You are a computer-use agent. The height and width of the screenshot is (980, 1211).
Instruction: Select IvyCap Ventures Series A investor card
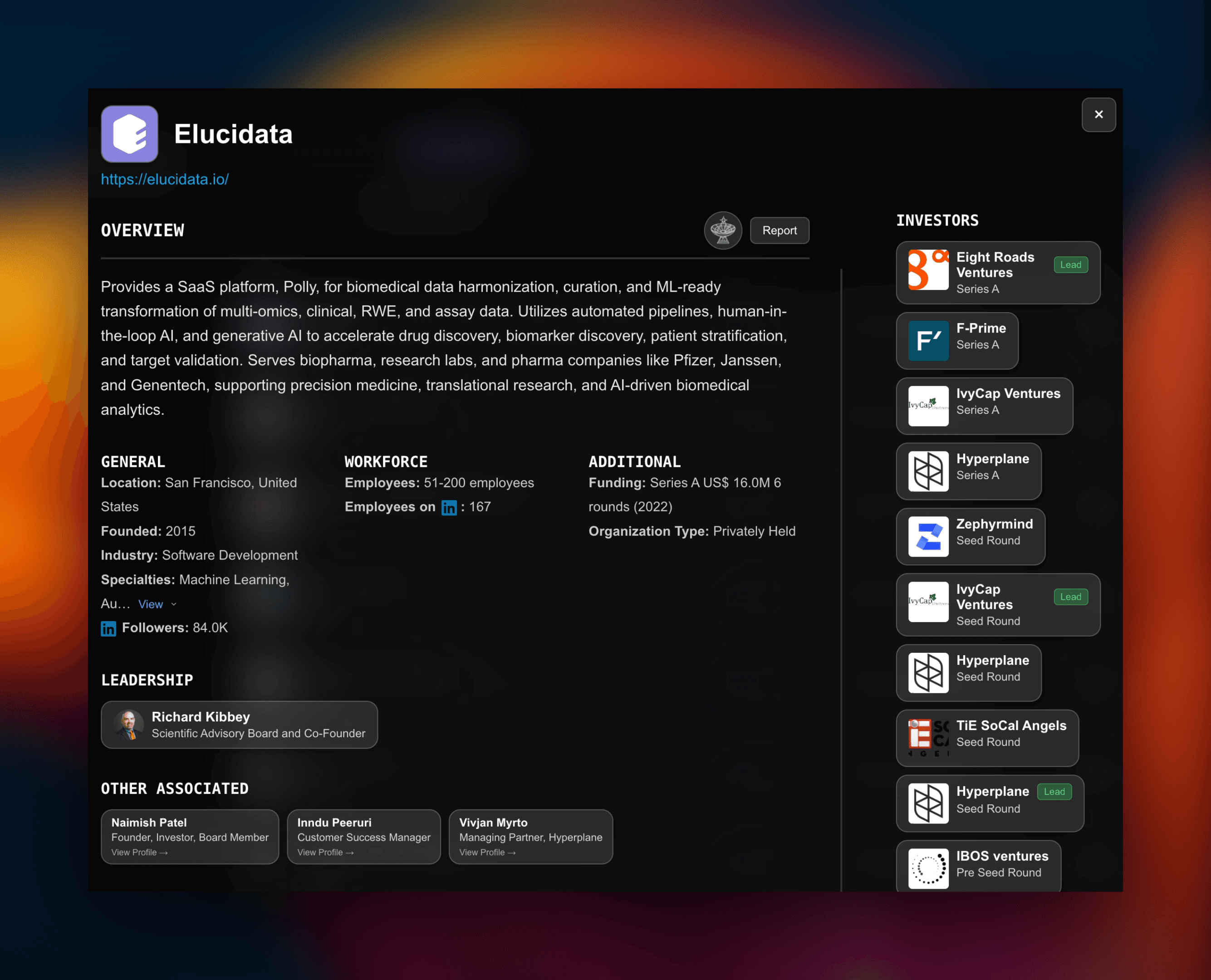coord(984,406)
